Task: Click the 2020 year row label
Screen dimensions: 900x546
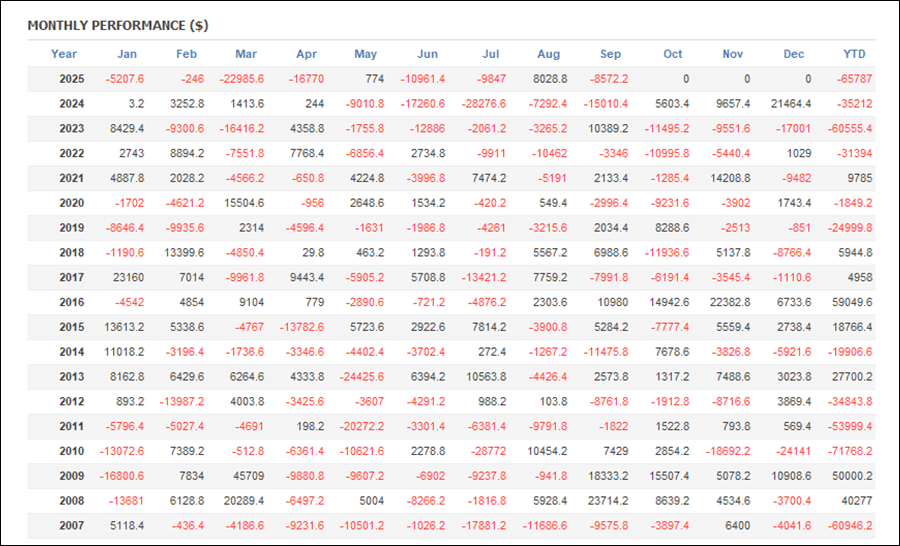Action: pos(71,203)
